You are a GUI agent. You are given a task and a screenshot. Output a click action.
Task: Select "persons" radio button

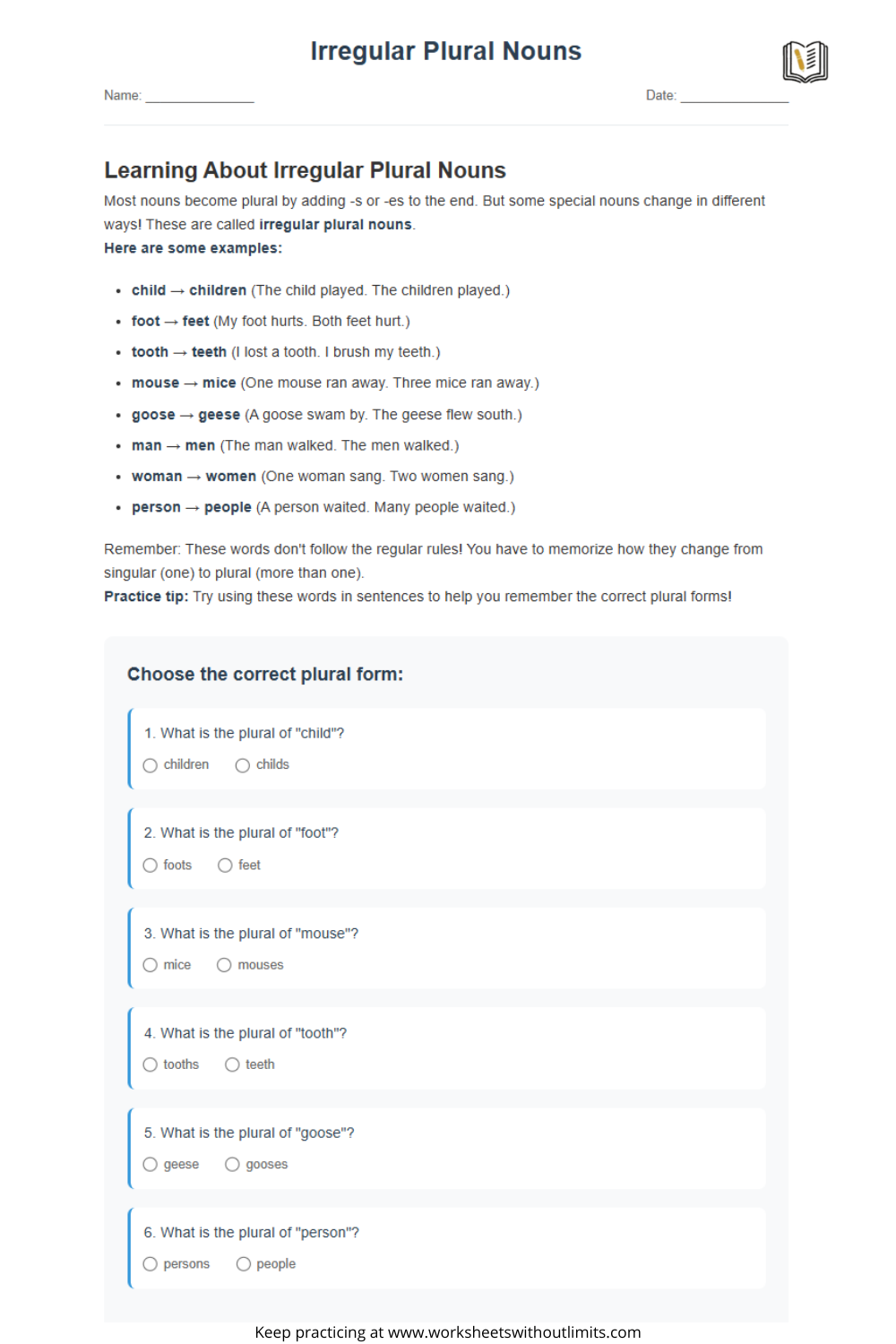[151, 1264]
